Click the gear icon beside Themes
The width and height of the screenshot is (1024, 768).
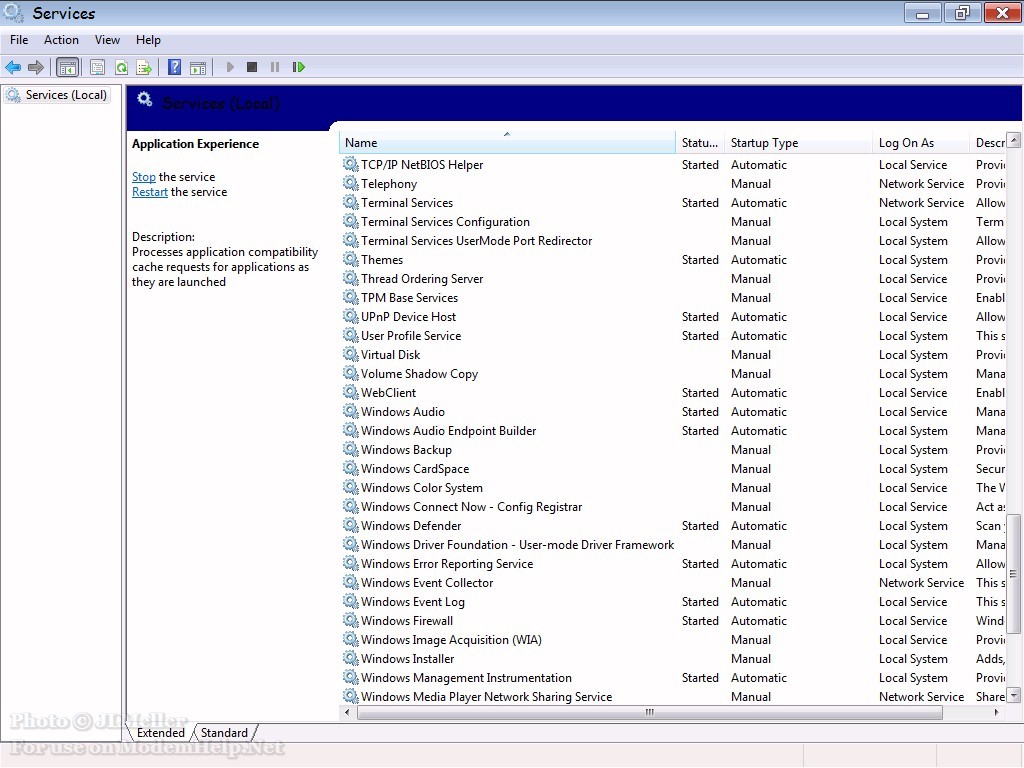click(351, 259)
